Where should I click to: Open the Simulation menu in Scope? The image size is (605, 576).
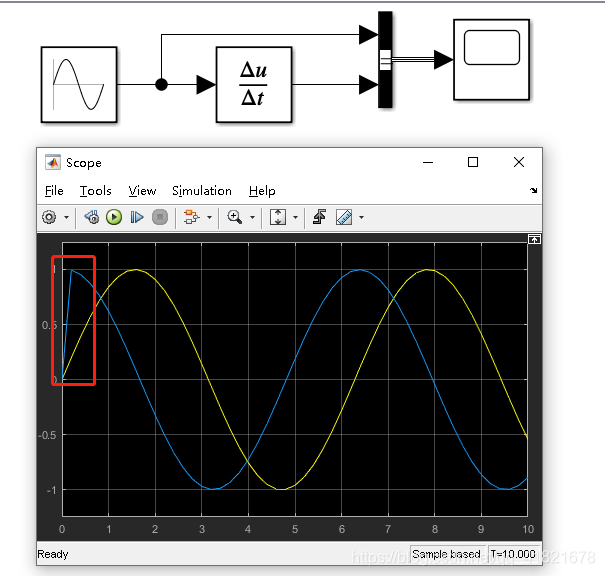point(201,191)
